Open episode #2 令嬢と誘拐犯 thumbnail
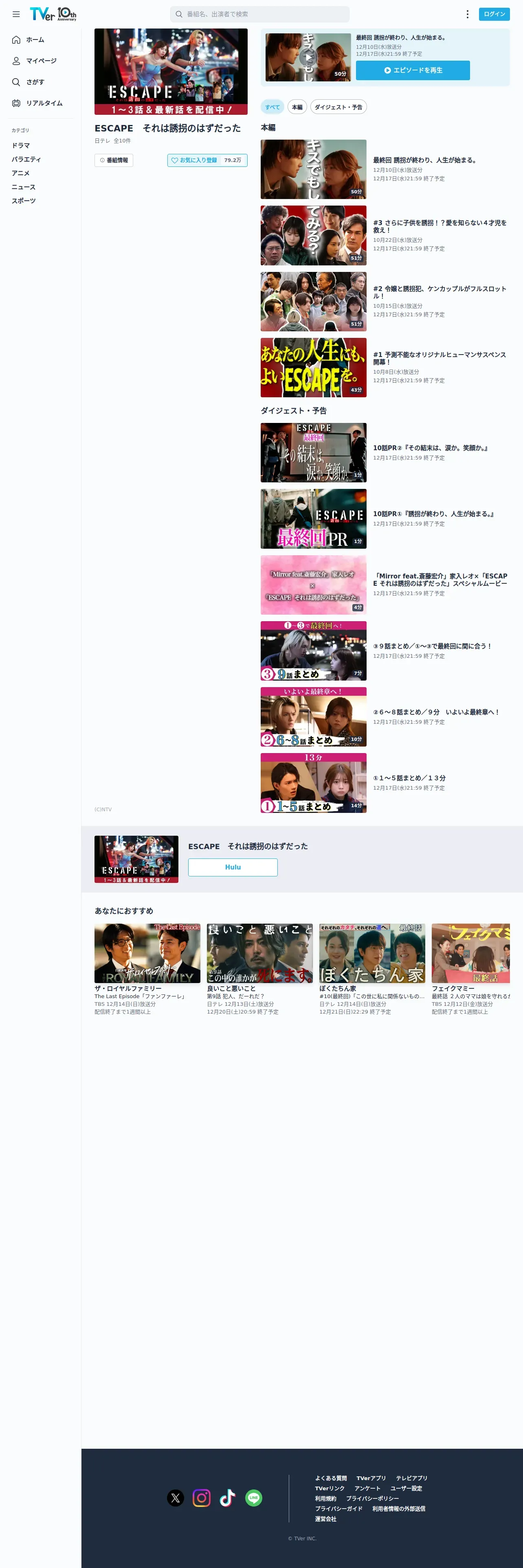The image size is (523, 1568). click(314, 301)
